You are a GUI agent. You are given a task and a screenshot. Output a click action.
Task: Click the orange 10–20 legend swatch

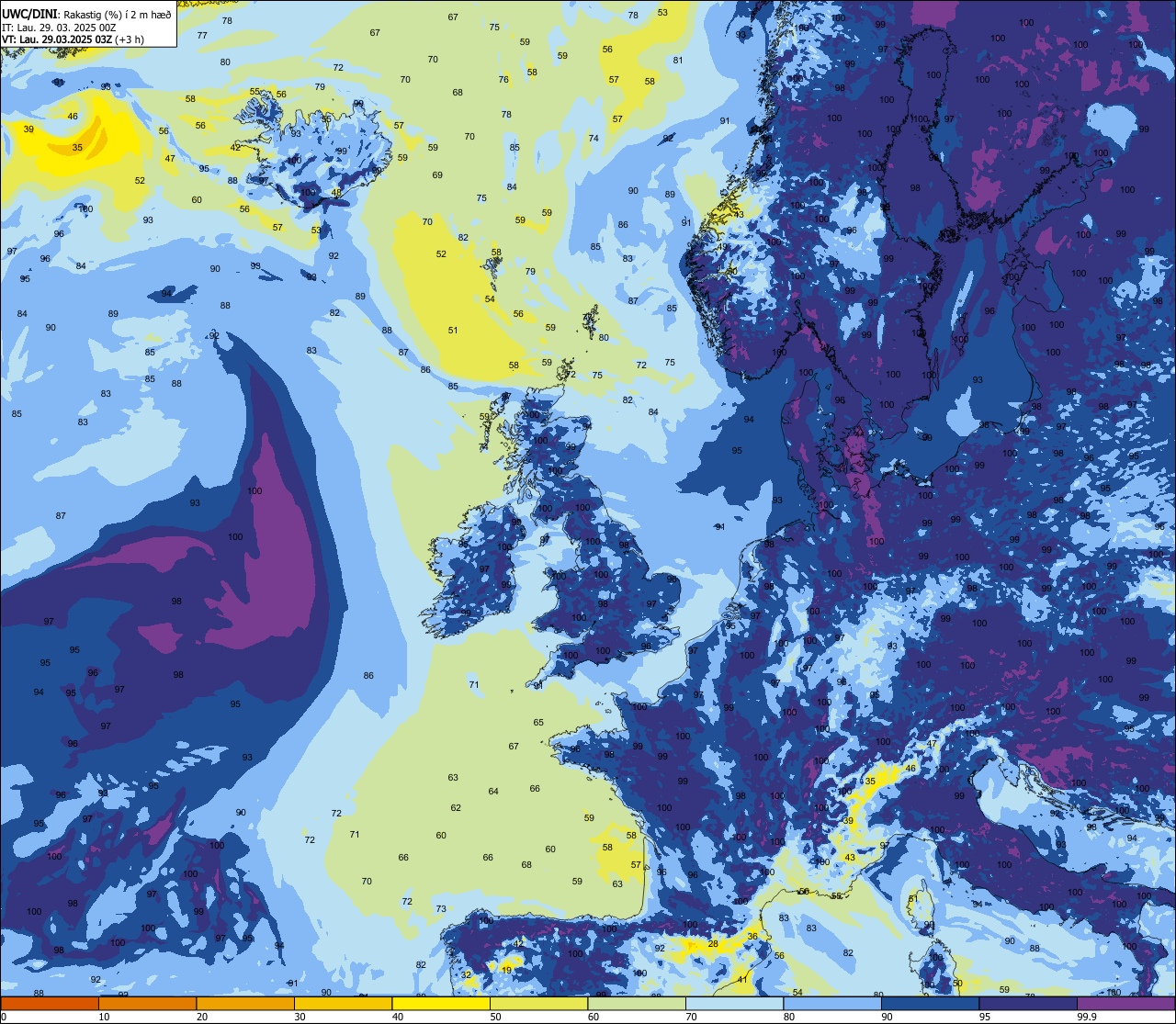pyautogui.click(x=147, y=1003)
